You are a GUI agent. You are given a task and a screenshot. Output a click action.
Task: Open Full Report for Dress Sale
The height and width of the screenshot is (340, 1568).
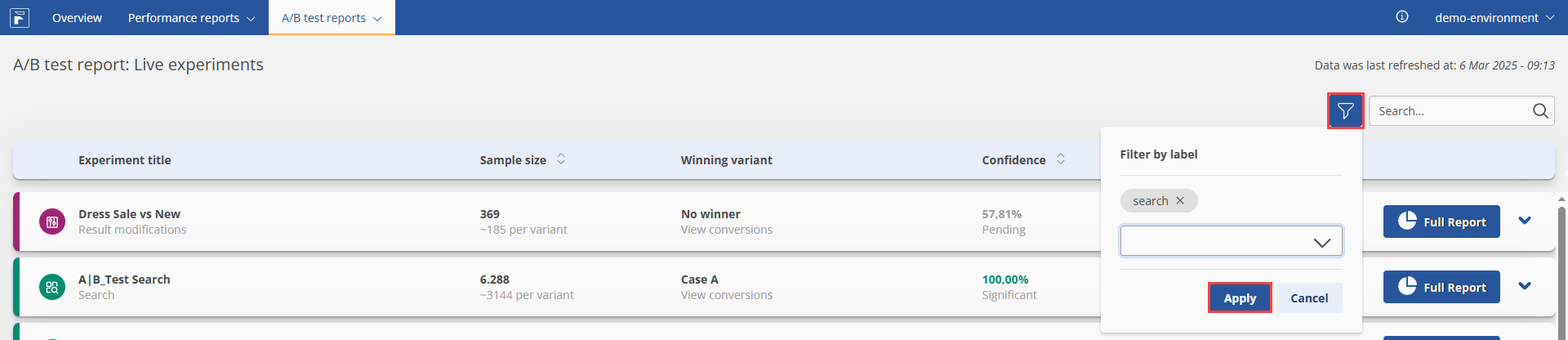click(1441, 221)
